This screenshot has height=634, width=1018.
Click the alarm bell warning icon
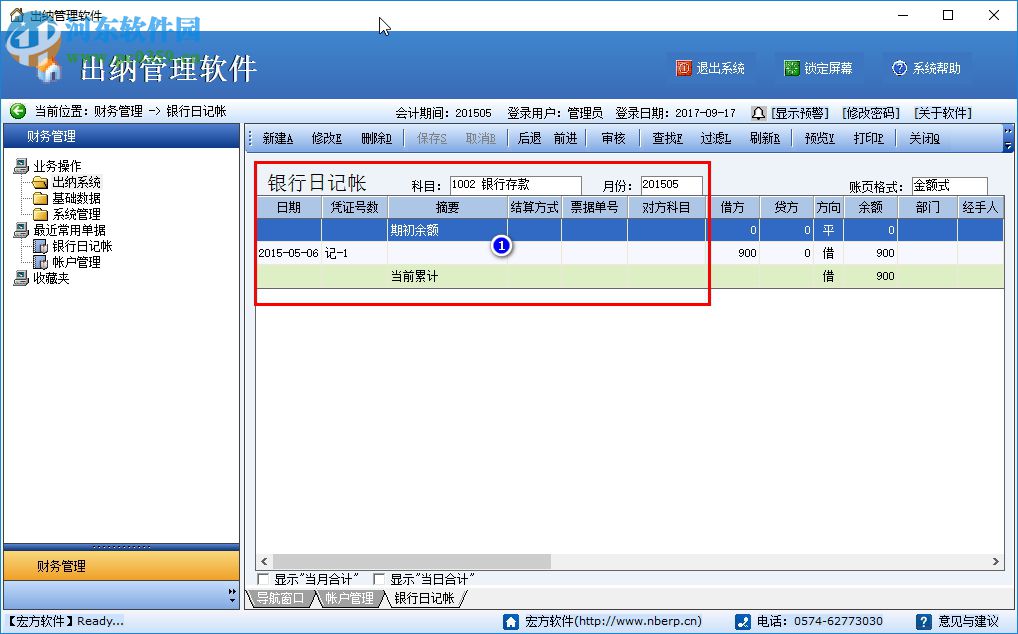pyautogui.click(x=758, y=112)
